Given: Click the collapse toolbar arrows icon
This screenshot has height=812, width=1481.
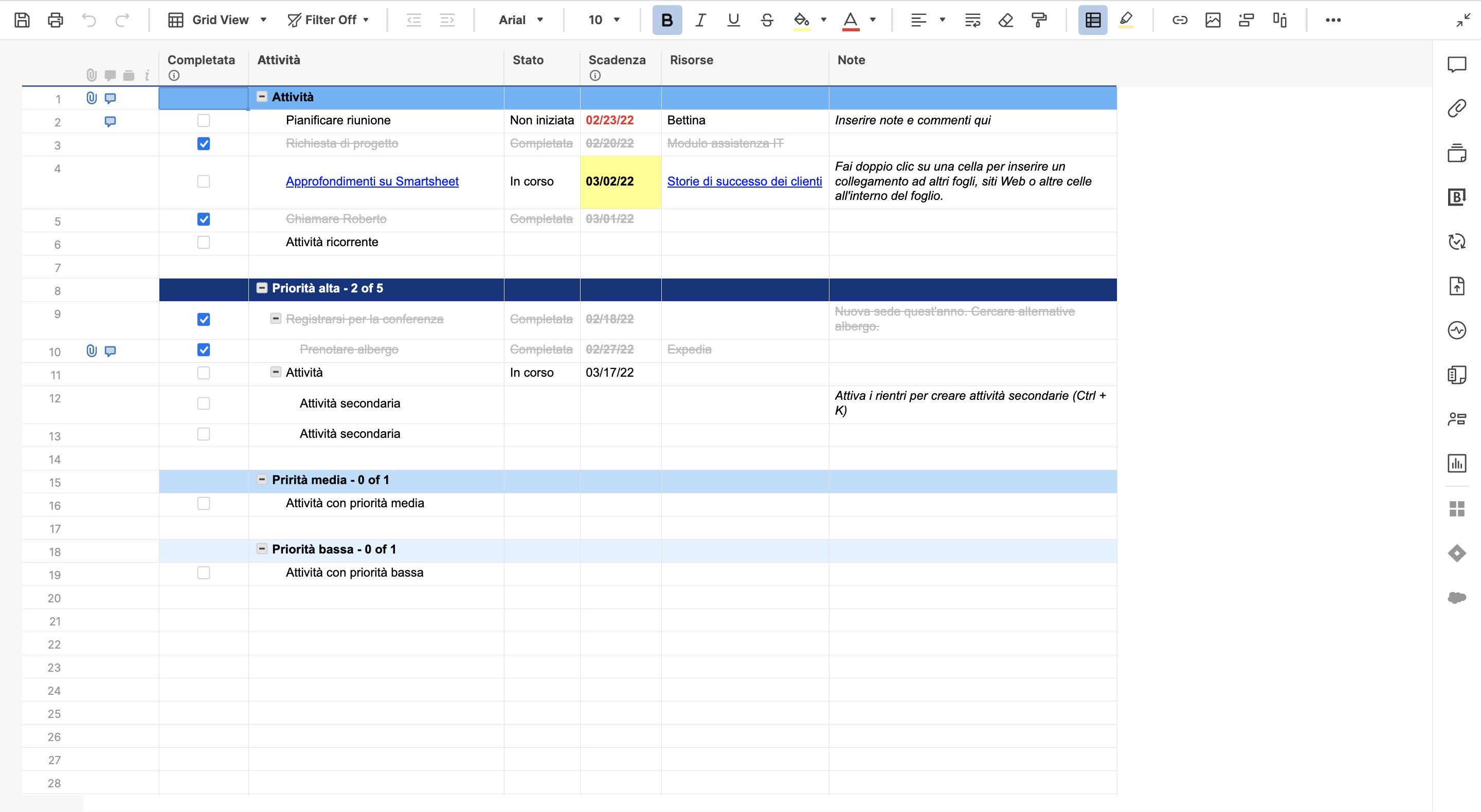Looking at the screenshot, I should [x=1464, y=20].
